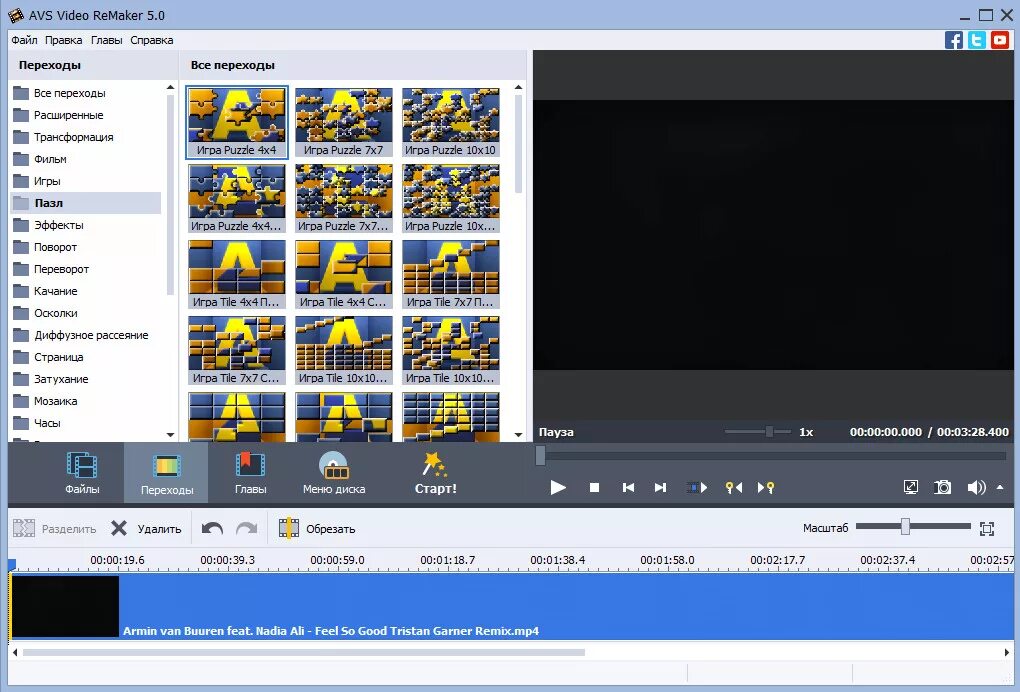Jump to next frame button
This screenshot has height=692, width=1020.
point(660,487)
